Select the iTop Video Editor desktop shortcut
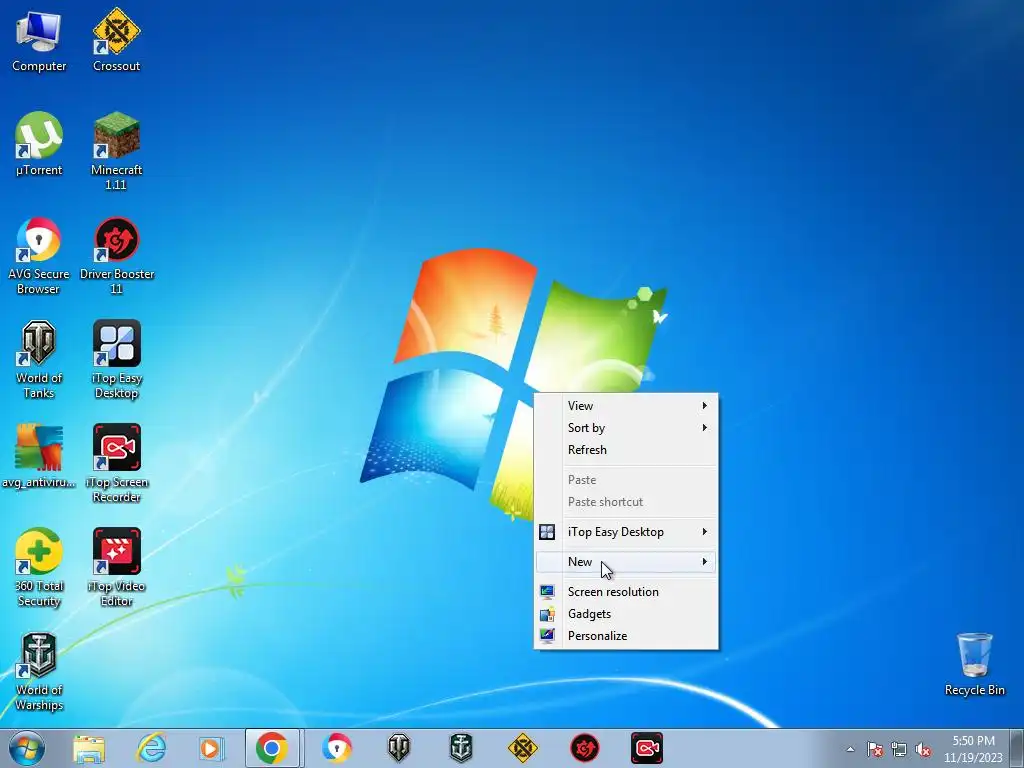Image resolution: width=1024 pixels, height=768 pixels. [x=116, y=568]
